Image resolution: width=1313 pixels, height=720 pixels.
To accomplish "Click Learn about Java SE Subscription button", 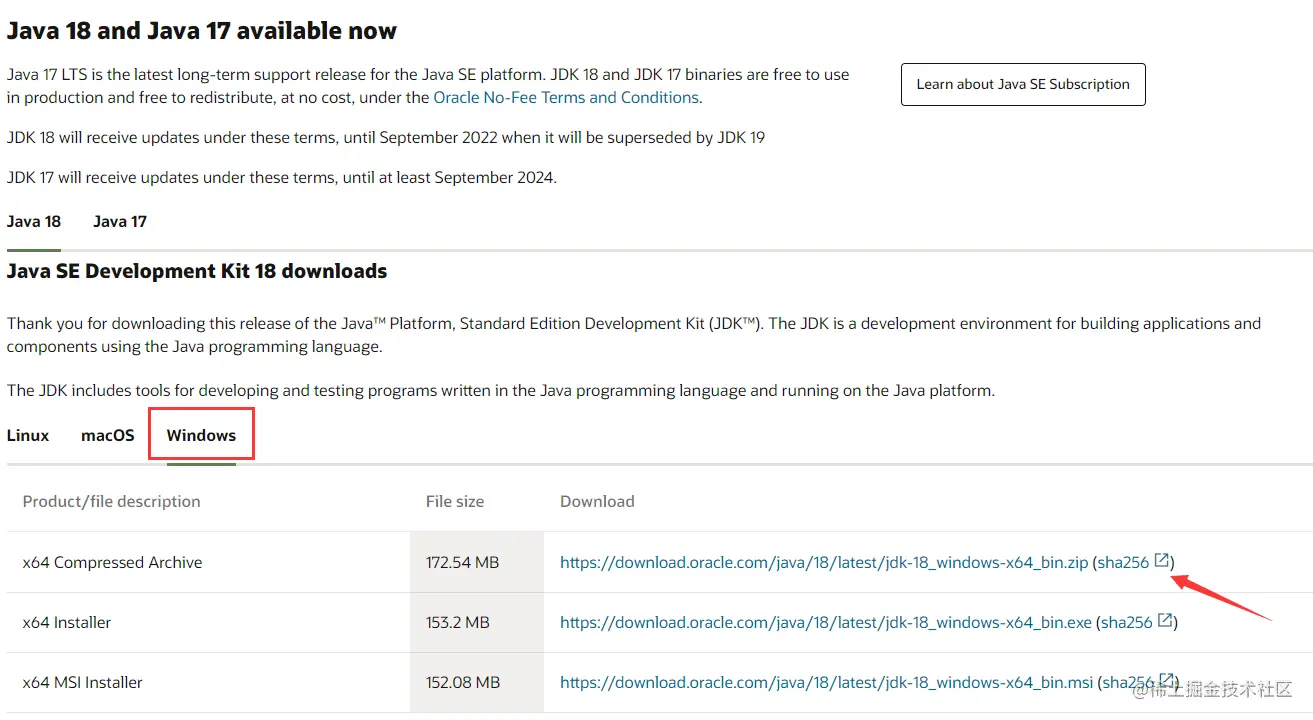I will (1023, 85).
